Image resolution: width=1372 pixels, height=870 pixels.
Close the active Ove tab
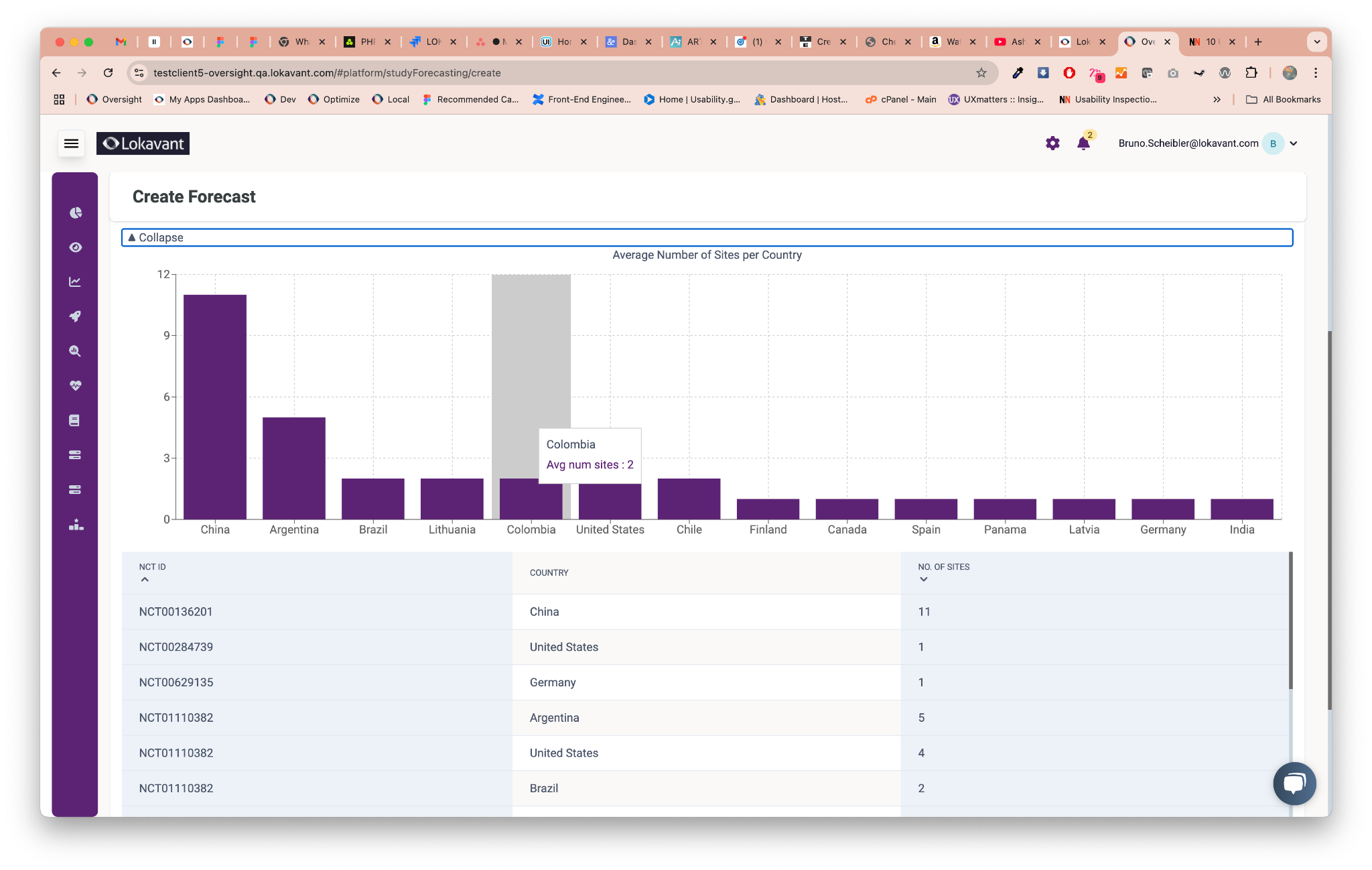click(x=1168, y=42)
